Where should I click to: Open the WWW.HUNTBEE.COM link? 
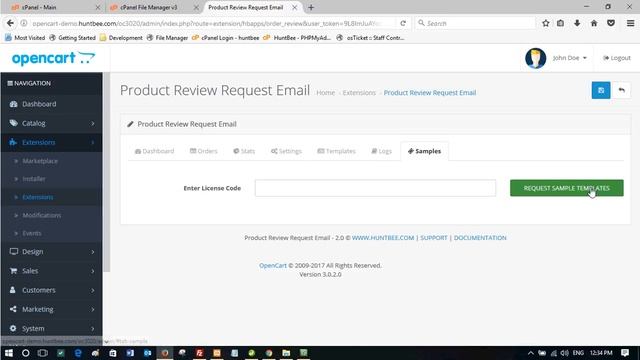click(383, 238)
